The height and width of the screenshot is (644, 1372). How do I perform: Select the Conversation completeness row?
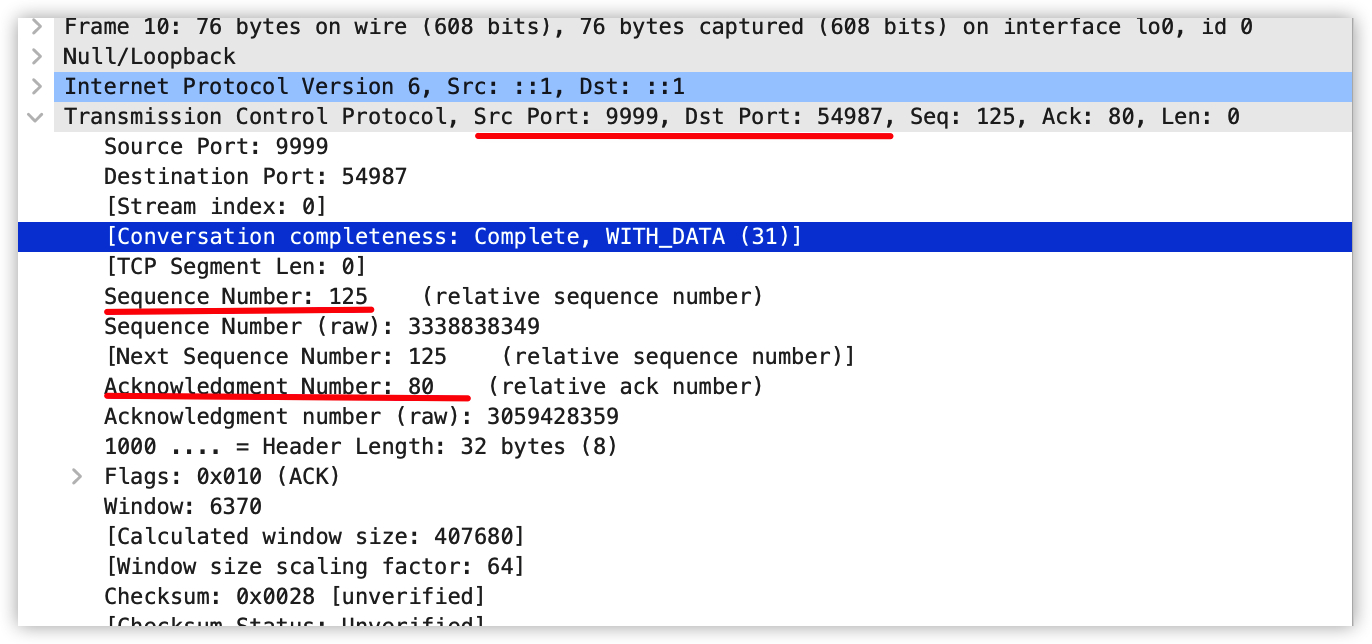point(453,237)
